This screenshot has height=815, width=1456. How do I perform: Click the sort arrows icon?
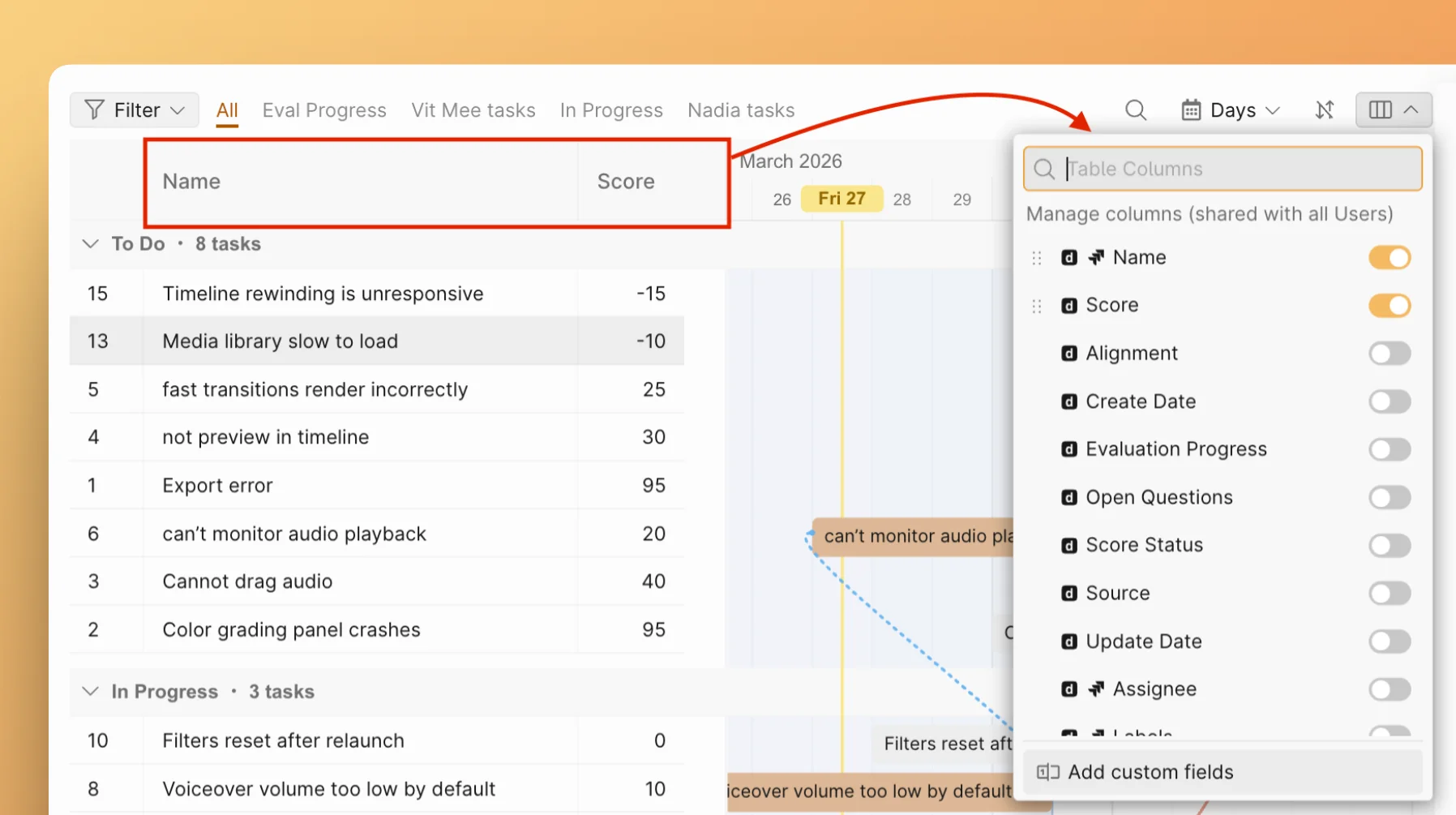[x=1324, y=110]
